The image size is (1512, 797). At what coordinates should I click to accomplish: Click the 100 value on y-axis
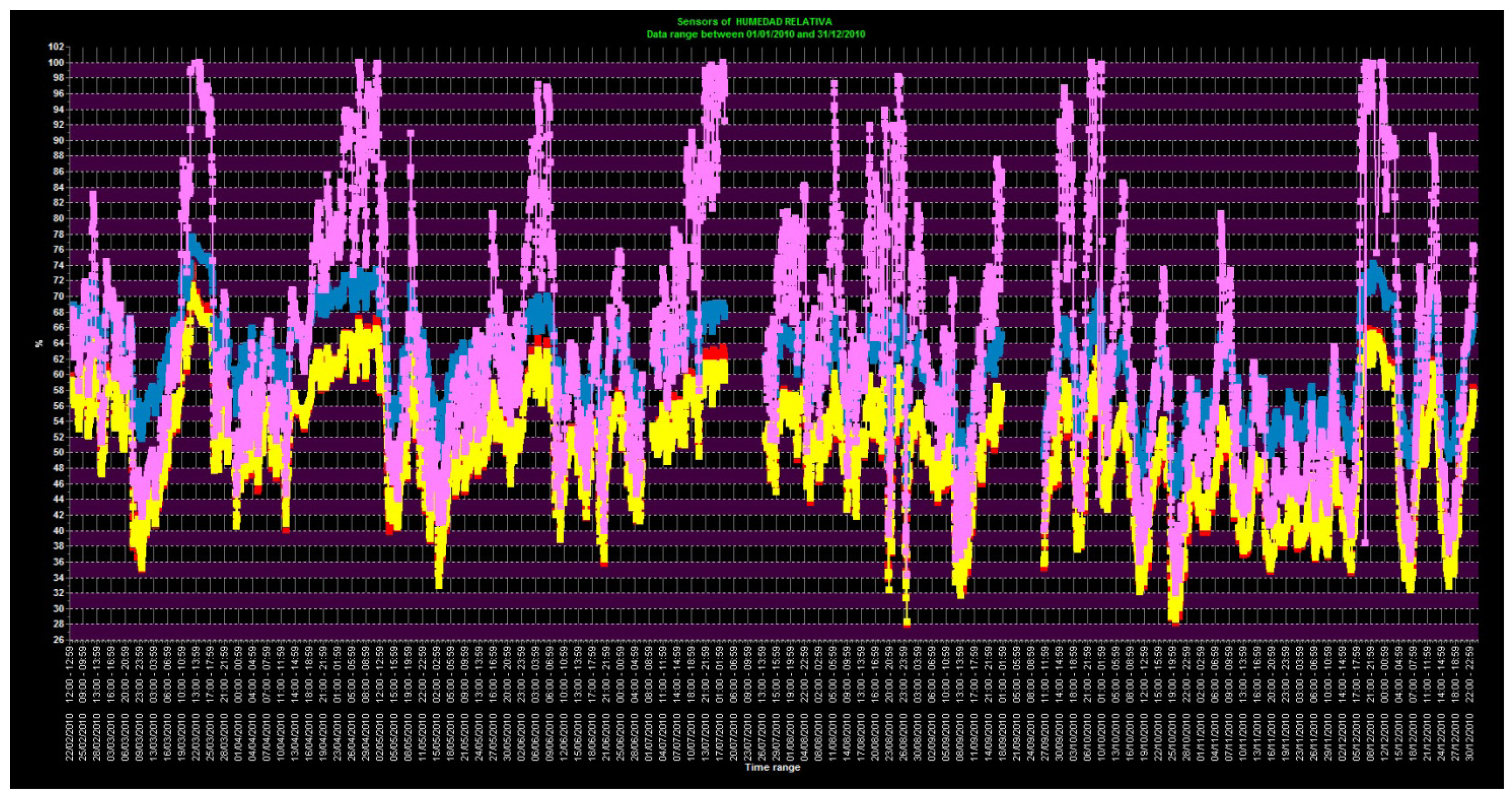pyautogui.click(x=56, y=63)
